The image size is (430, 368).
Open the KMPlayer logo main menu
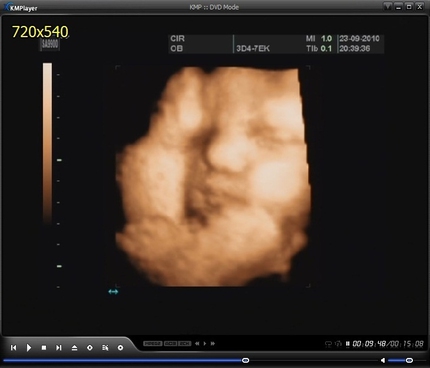click(x=21, y=7)
